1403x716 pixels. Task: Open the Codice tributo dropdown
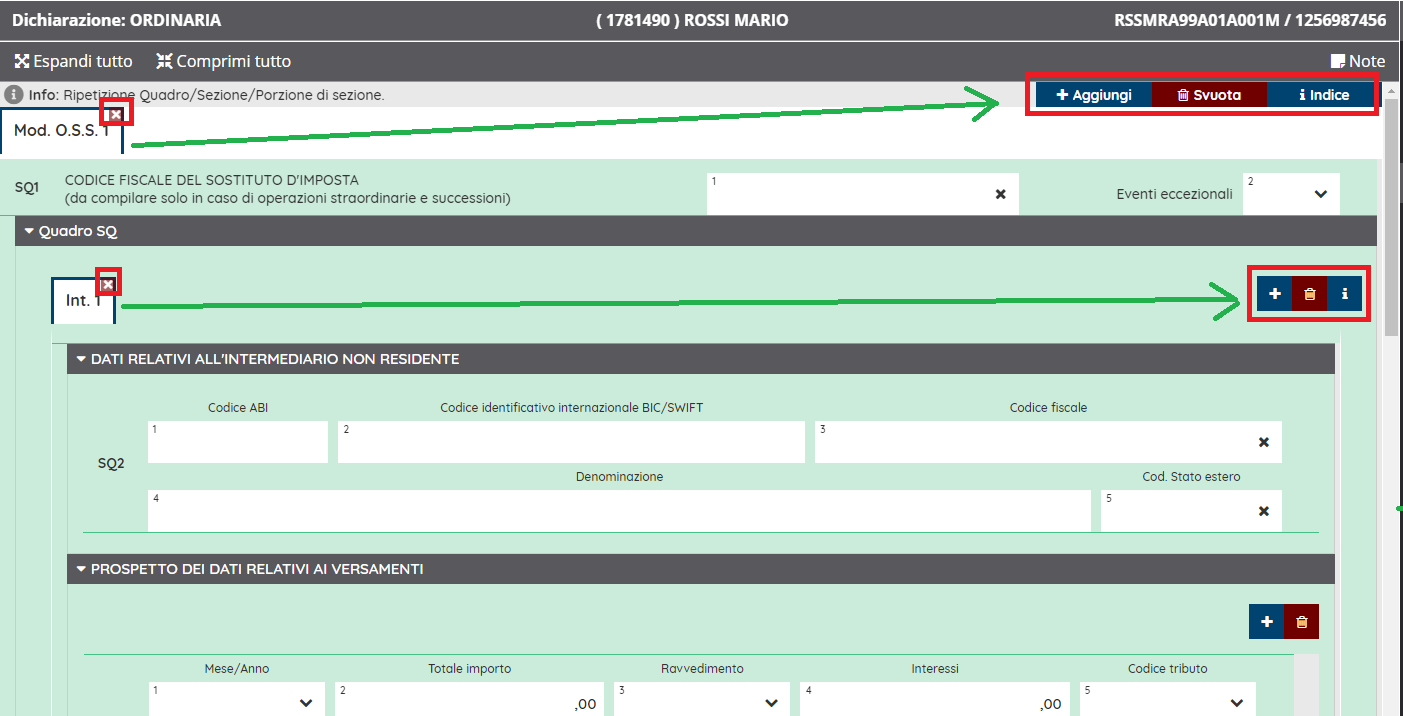coord(1236,703)
